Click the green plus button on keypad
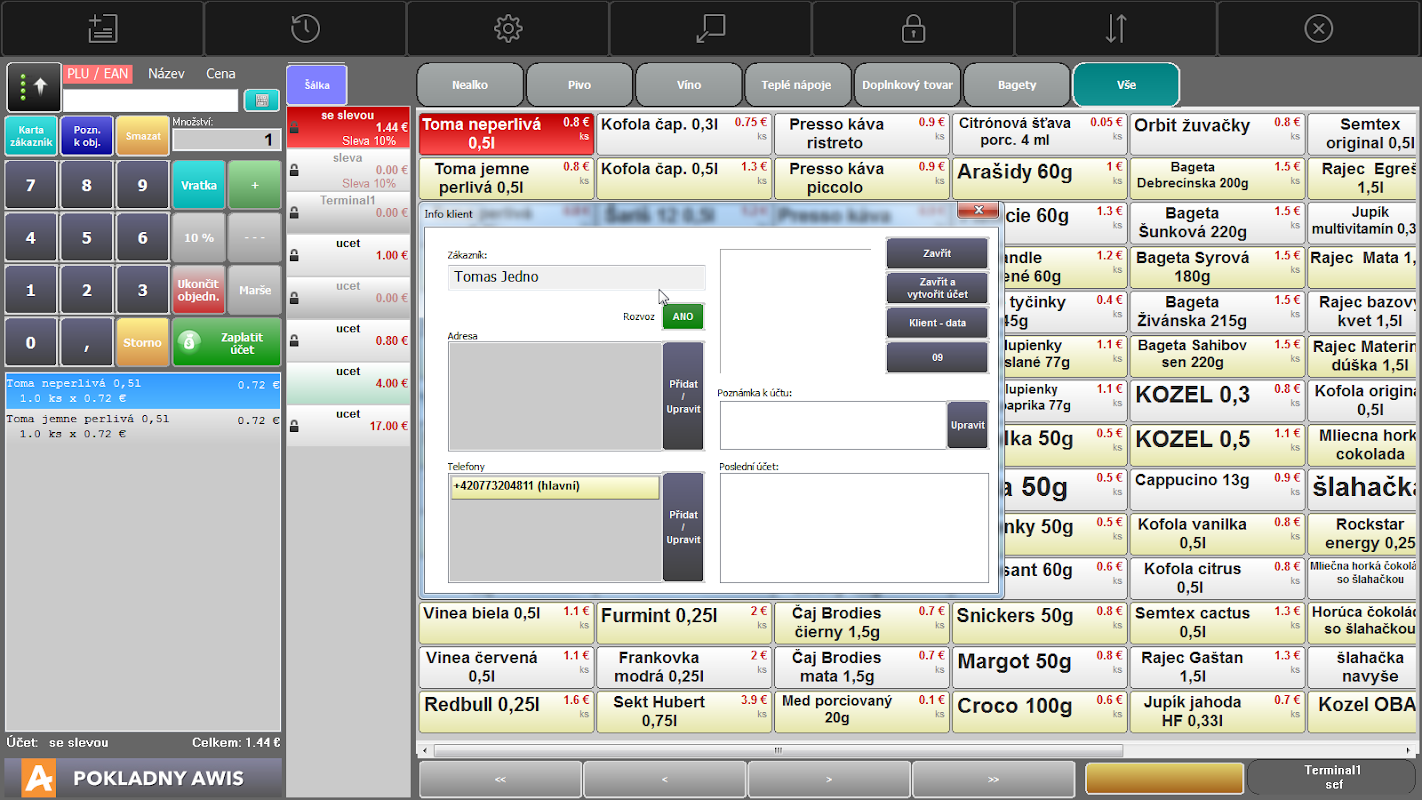This screenshot has width=1422, height=800. tap(255, 185)
